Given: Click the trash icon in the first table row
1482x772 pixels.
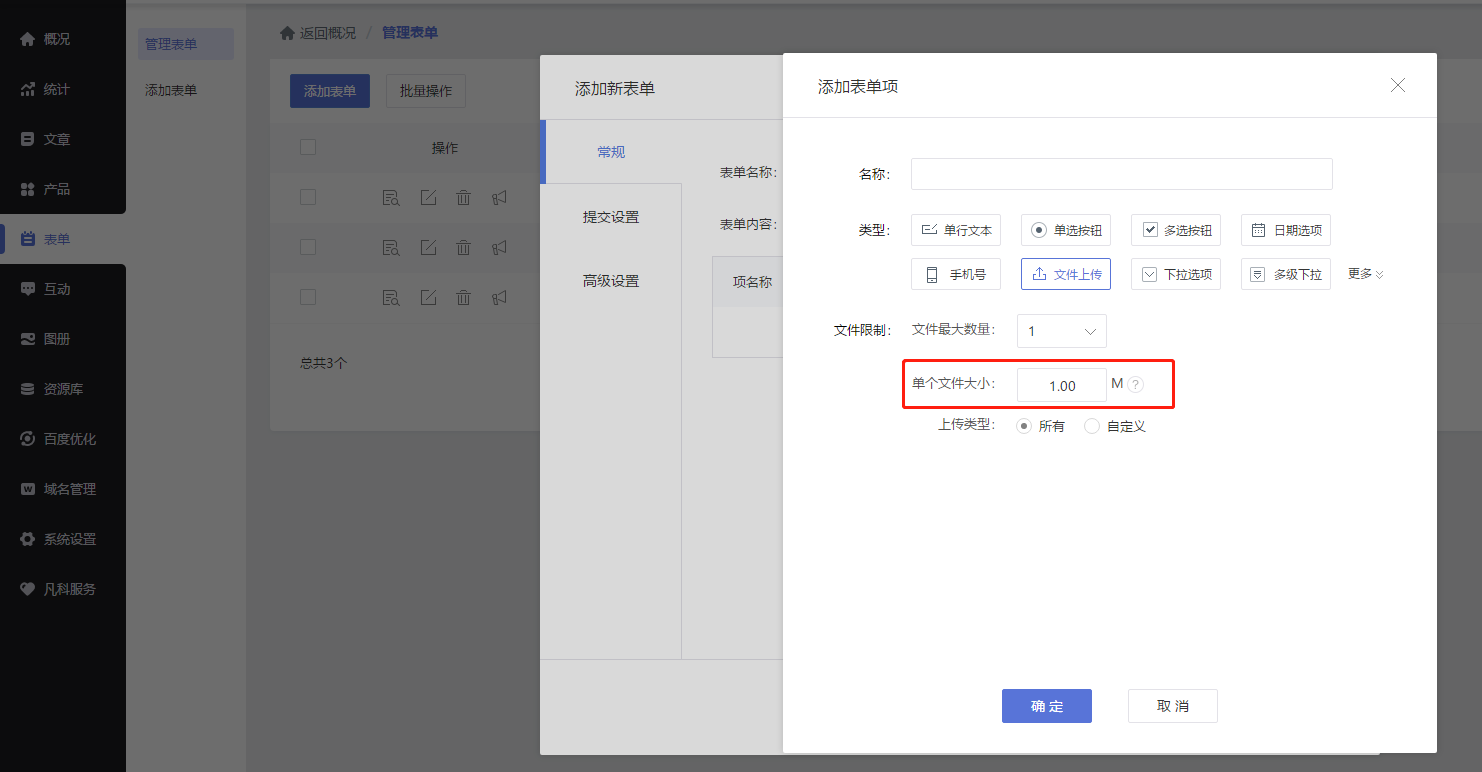Looking at the screenshot, I should (464, 197).
